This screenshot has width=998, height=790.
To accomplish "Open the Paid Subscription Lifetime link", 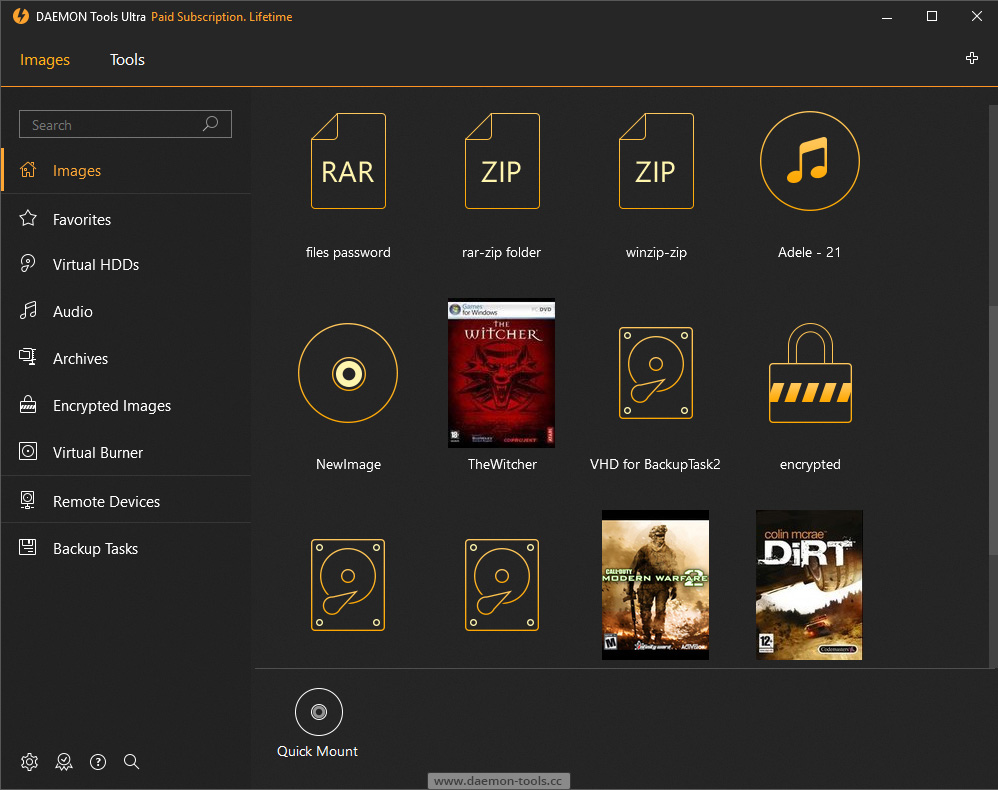I will coord(221,16).
